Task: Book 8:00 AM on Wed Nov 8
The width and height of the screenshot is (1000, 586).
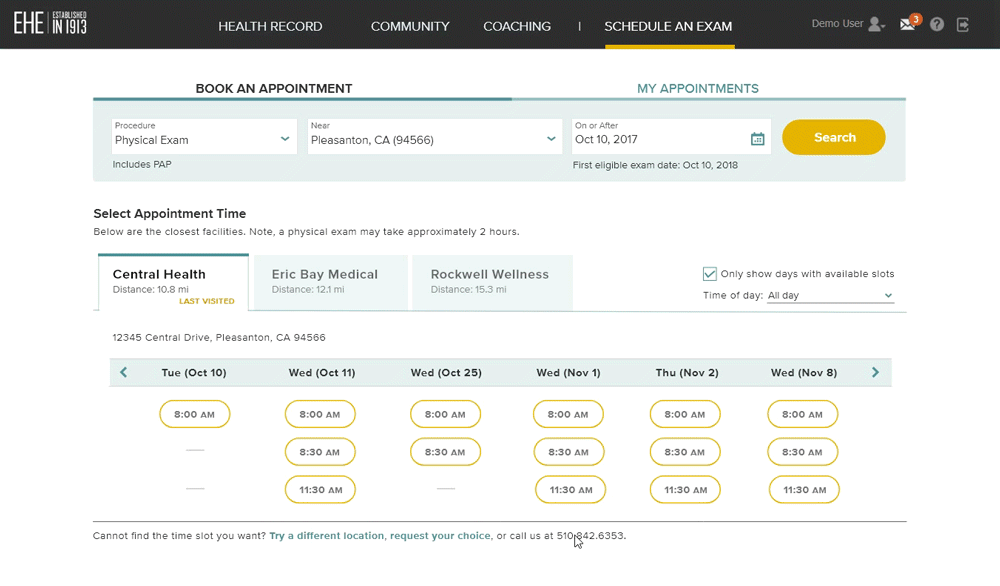Action: tap(802, 414)
